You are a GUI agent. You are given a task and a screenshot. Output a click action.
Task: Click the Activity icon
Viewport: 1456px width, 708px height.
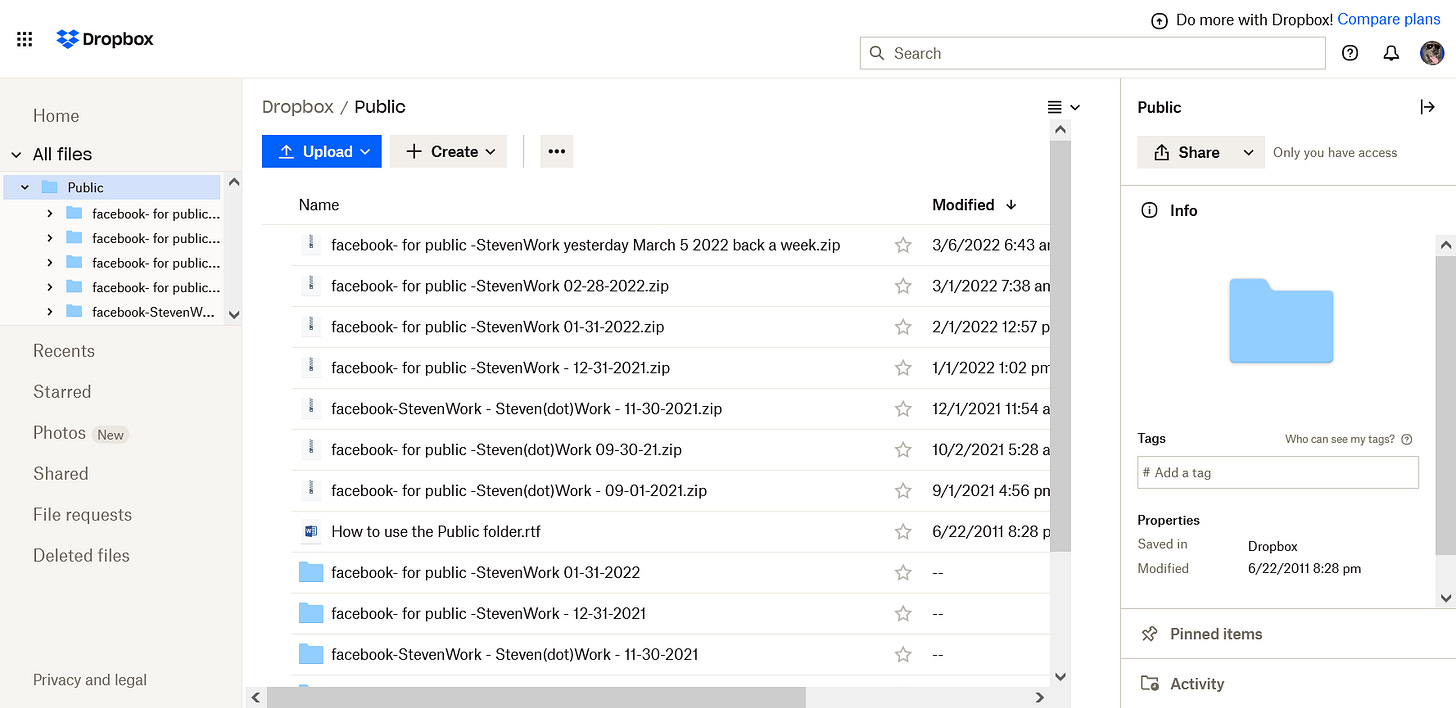coord(1150,684)
